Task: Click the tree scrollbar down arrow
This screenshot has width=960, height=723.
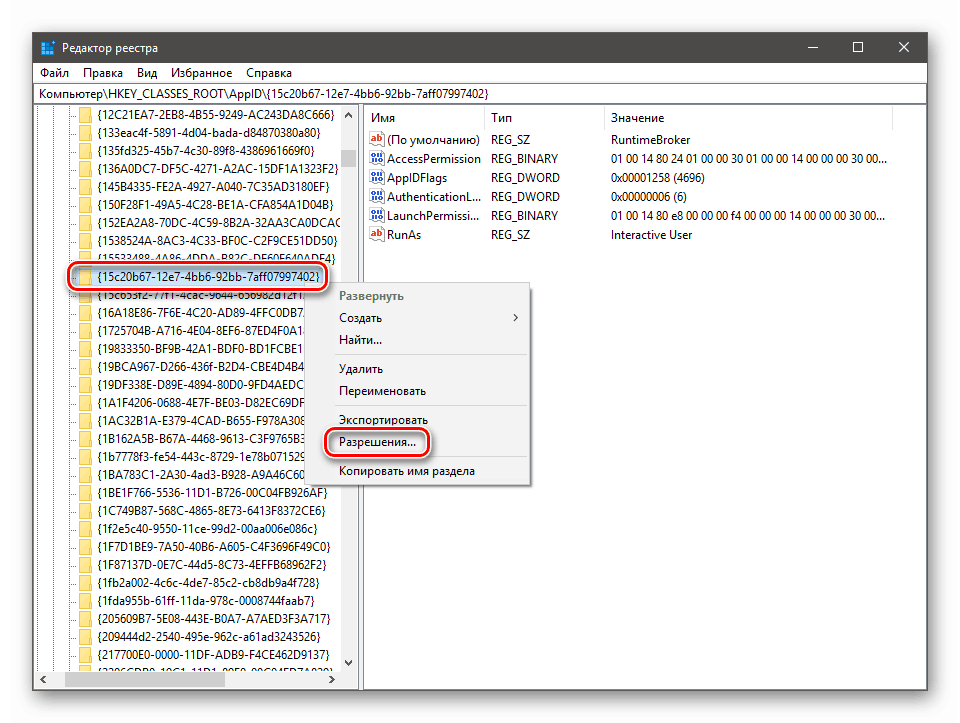Action: click(348, 662)
